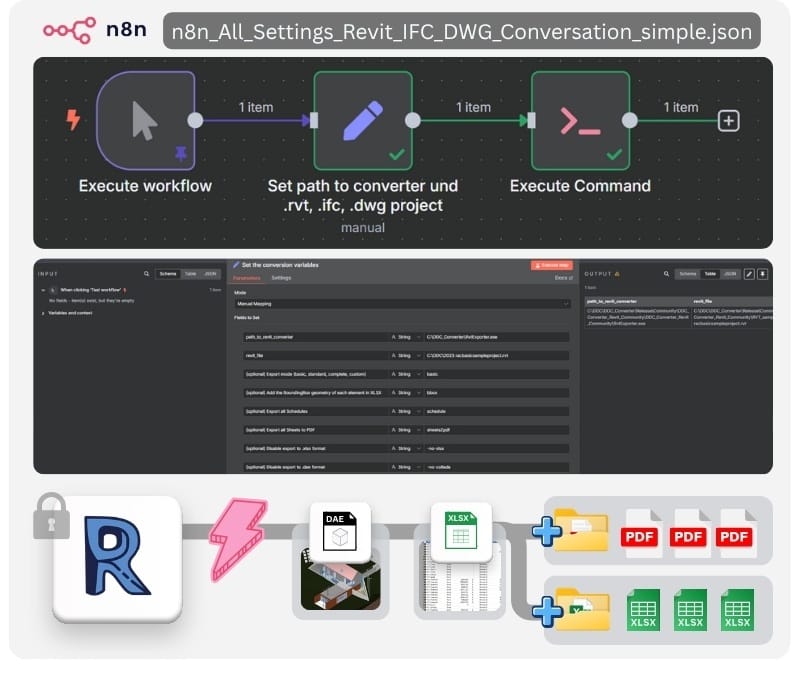This screenshot has width=800, height=675.
Task: Click the 'Execute Command' node label
Action: (x=580, y=186)
